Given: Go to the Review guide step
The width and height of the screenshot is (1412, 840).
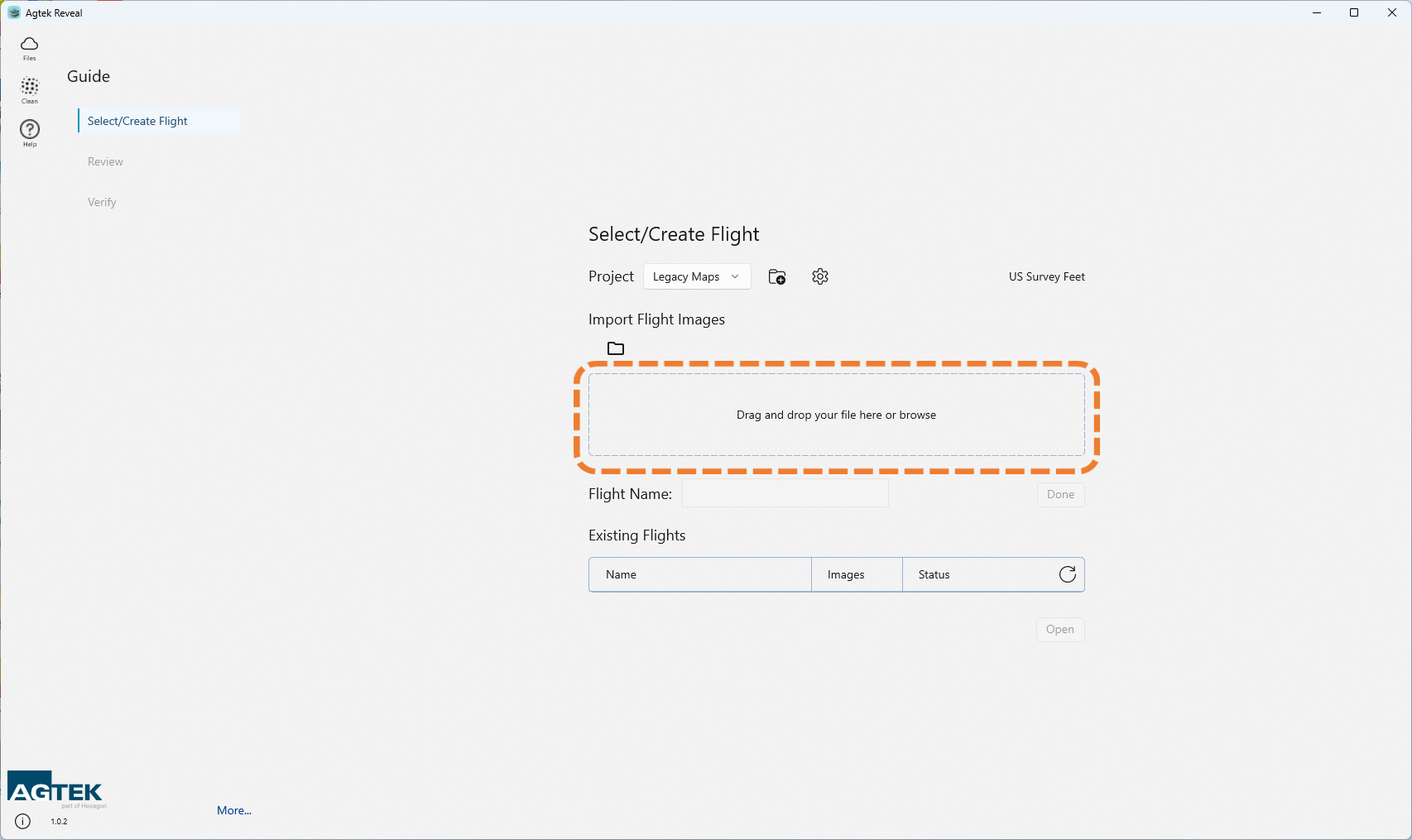Looking at the screenshot, I should (x=105, y=161).
